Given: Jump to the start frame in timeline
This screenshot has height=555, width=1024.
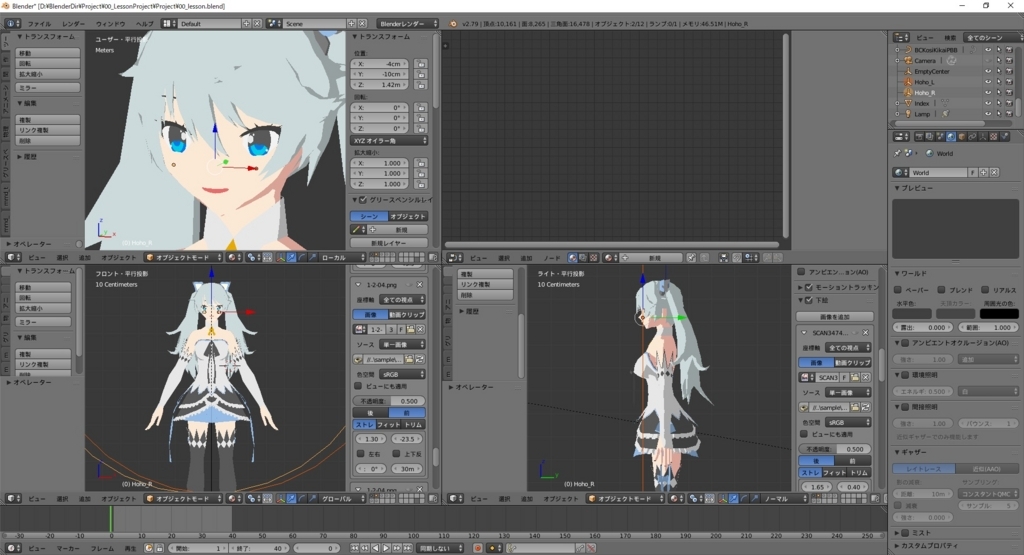Looking at the screenshot, I should point(355,548).
